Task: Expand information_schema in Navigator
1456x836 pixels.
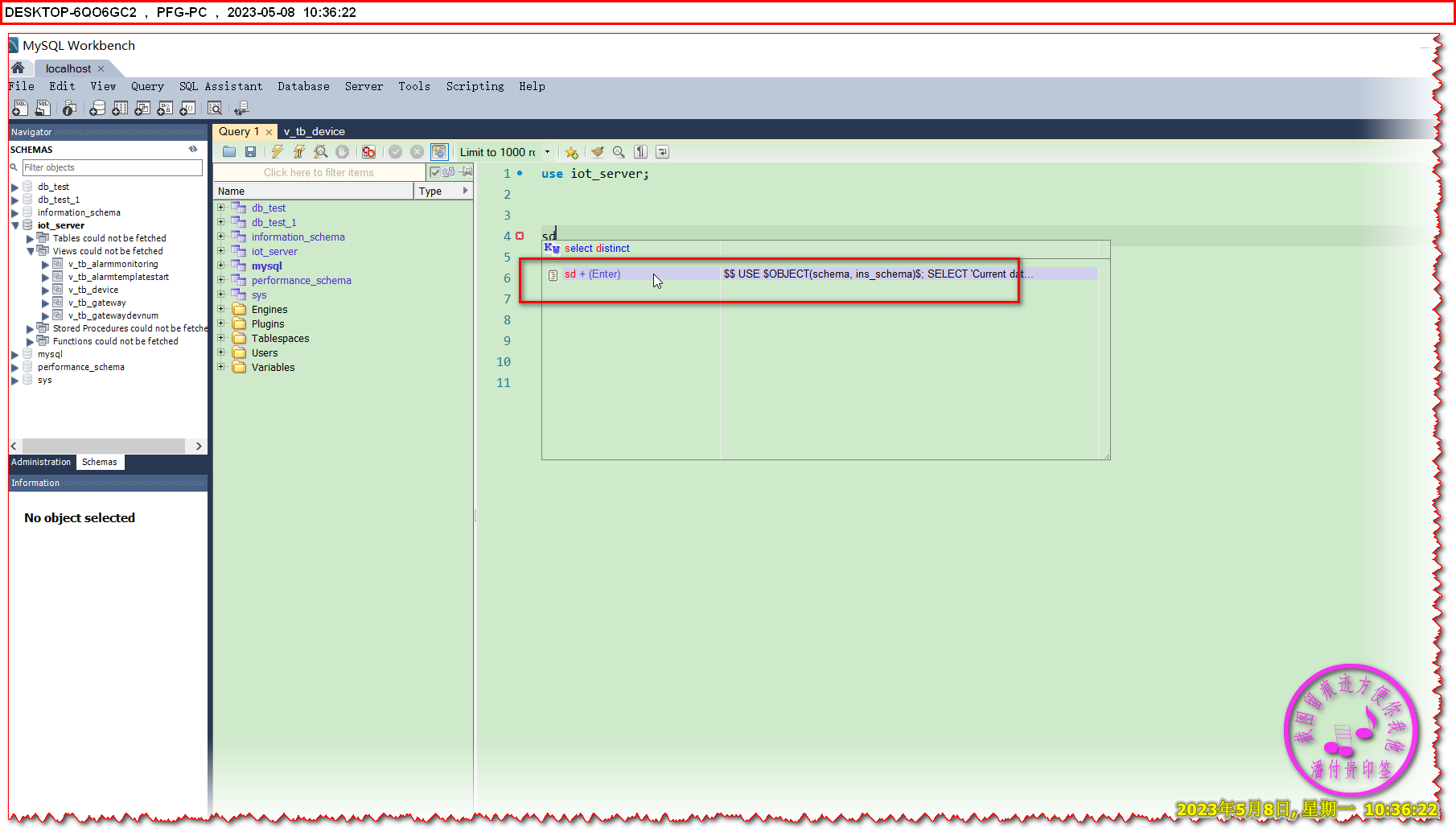Action: (x=15, y=212)
